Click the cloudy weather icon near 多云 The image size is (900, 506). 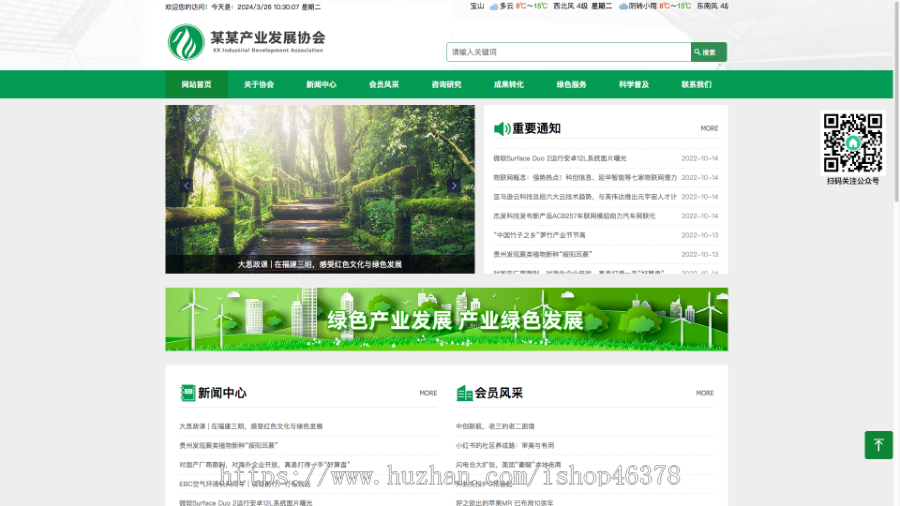[x=494, y=6]
